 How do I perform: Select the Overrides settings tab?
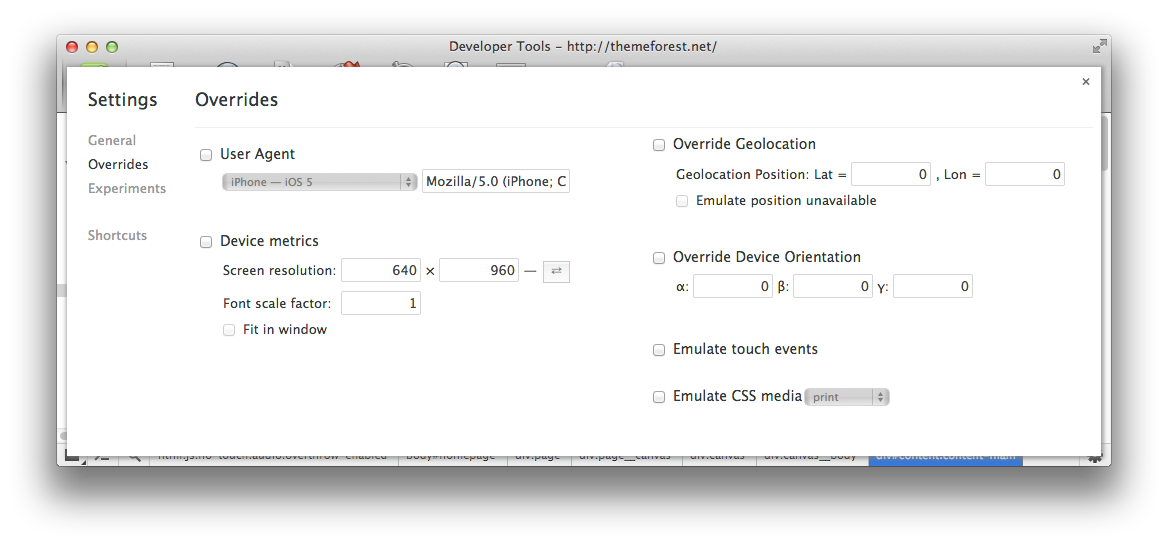(118, 165)
